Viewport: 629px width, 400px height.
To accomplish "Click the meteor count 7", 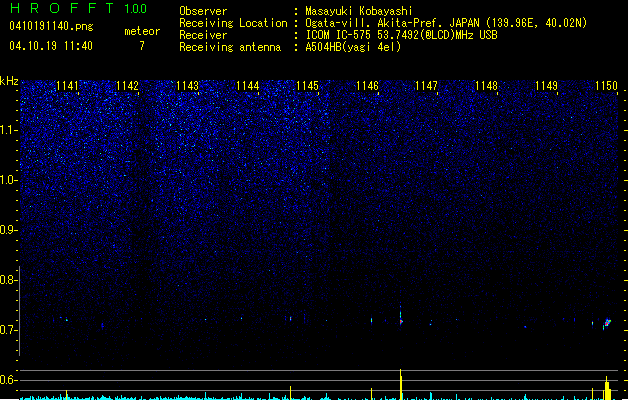I will point(142,46).
